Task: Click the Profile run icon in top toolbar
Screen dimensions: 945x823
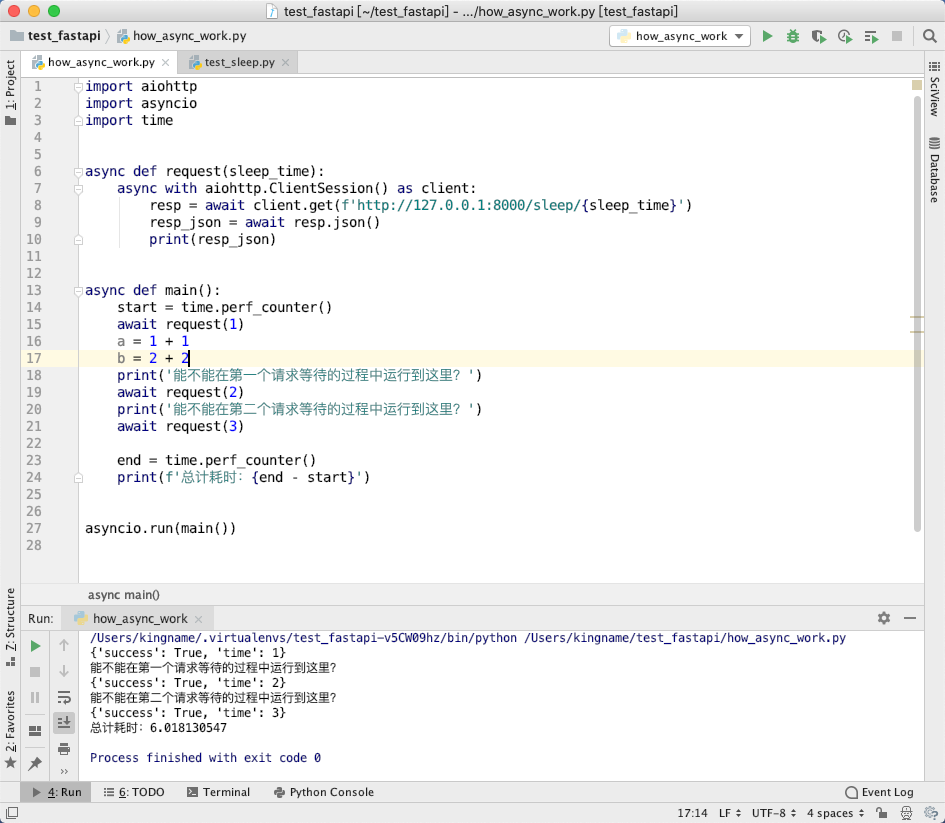Action: click(x=845, y=37)
